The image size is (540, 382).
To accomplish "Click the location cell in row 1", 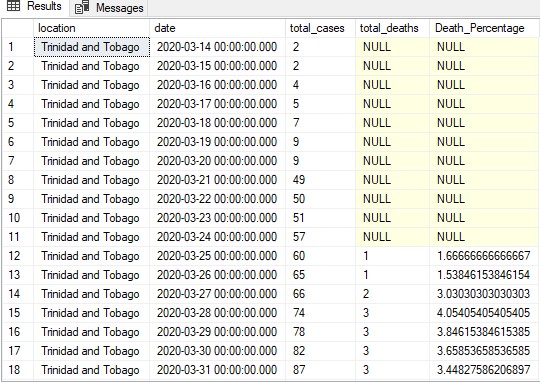I will coord(92,47).
